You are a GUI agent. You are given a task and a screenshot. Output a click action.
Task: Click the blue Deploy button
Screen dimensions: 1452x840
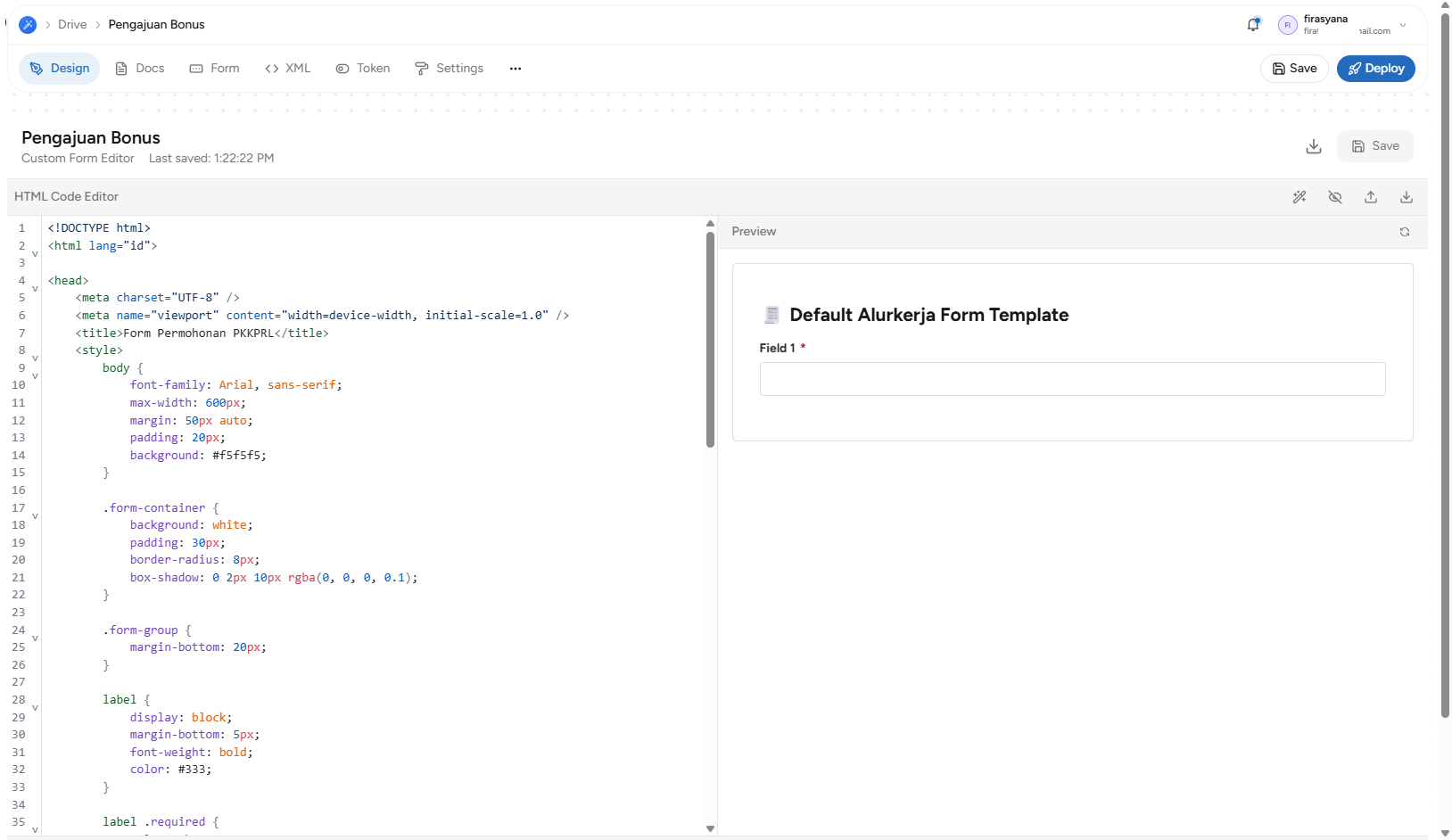pyautogui.click(x=1375, y=69)
